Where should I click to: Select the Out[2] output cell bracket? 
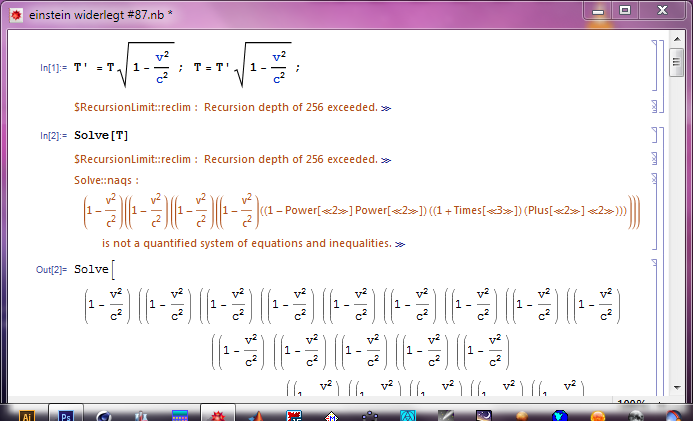[655, 327]
